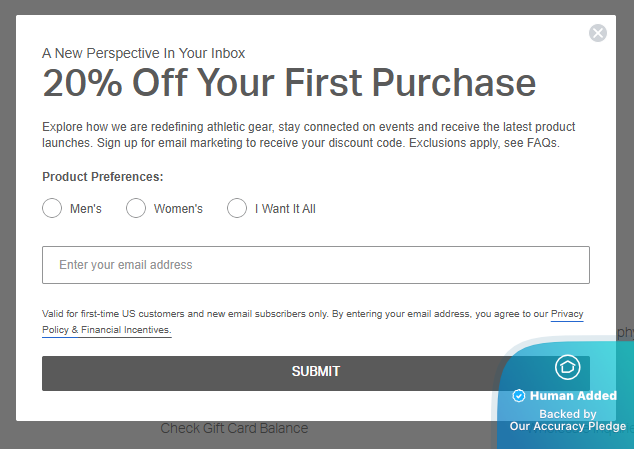Click the Women's option label text
This screenshot has width=634, height=449.
pyautogui.click(x=178, y=209)
